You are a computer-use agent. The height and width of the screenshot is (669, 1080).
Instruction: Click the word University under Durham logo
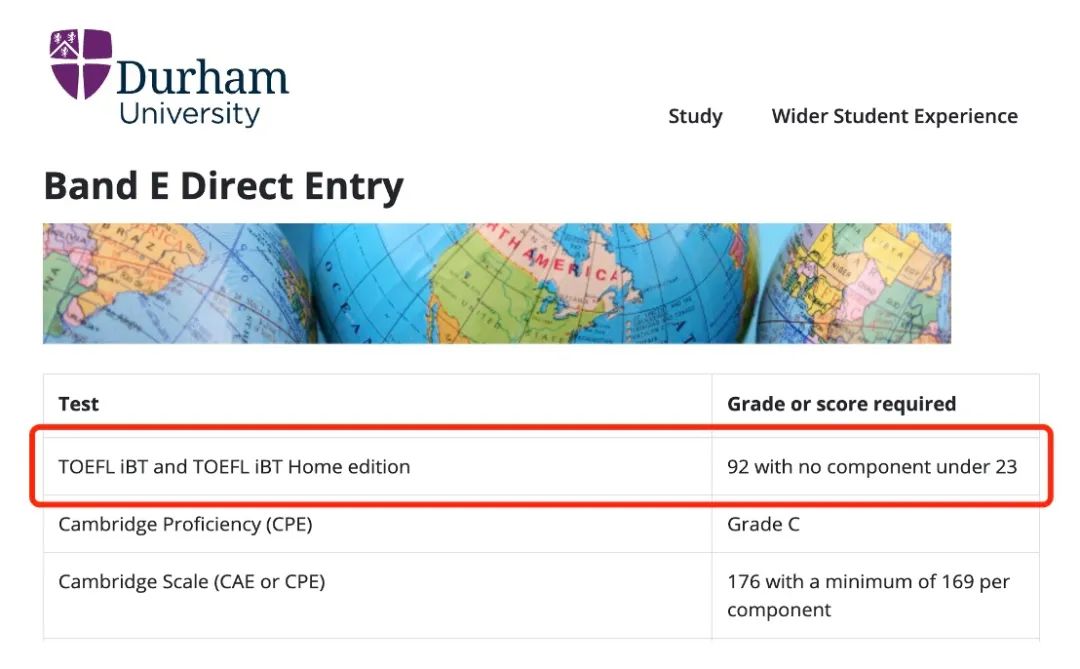click(189, 114)
